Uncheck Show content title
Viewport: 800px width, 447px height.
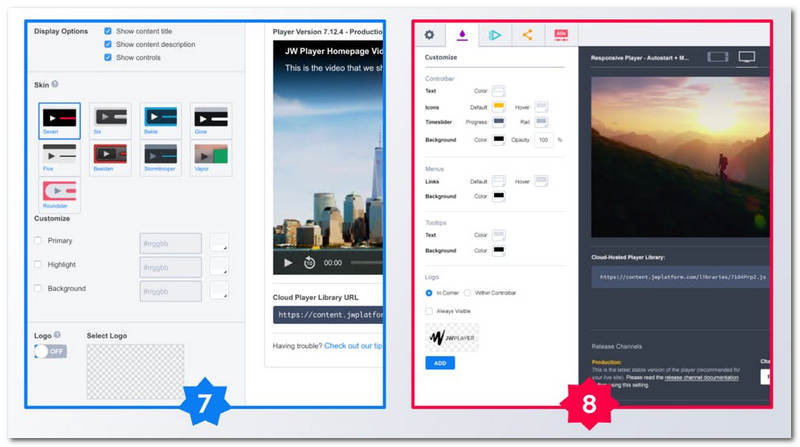click(108, 31)
